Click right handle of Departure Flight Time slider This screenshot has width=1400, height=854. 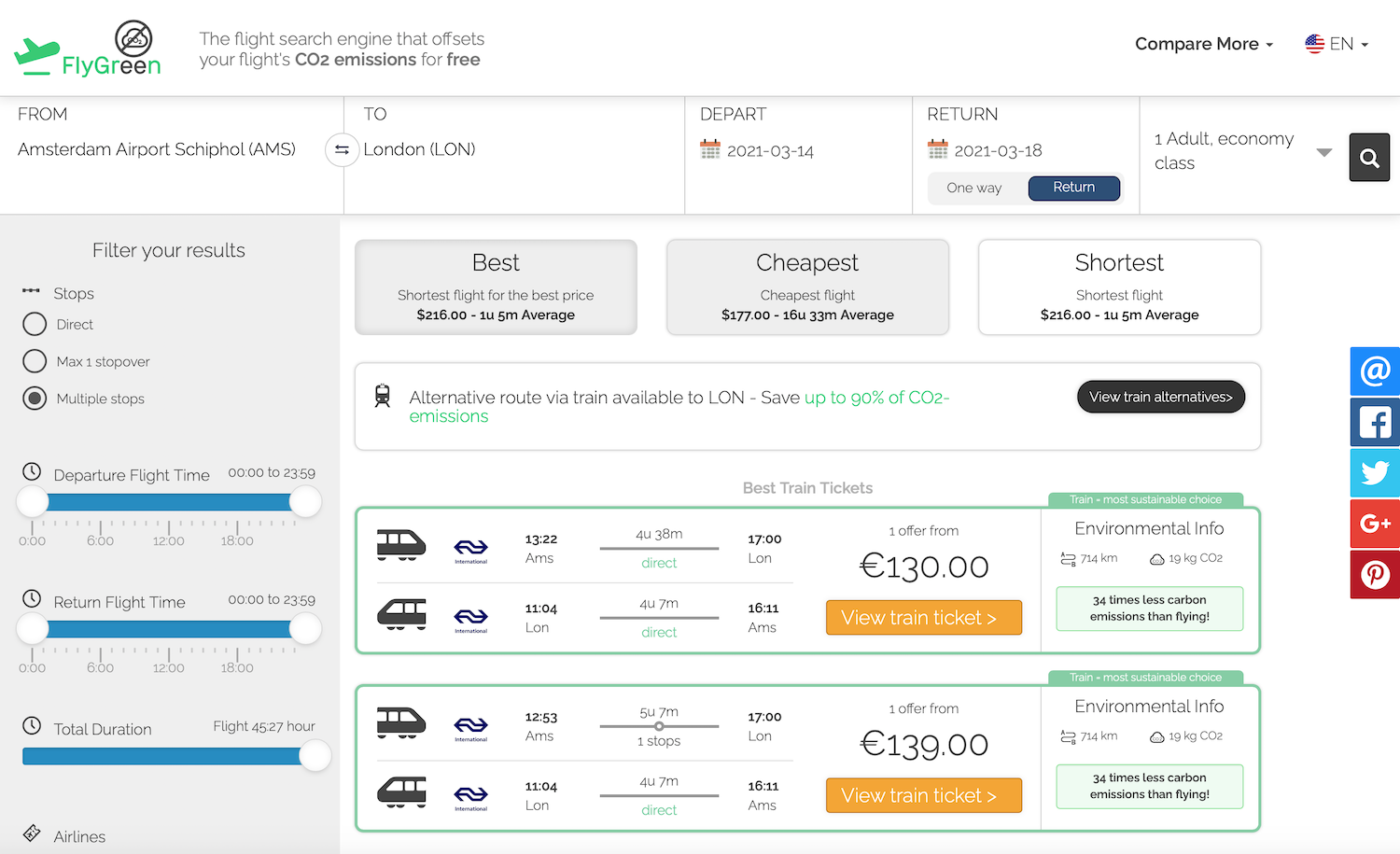[305, 502]
